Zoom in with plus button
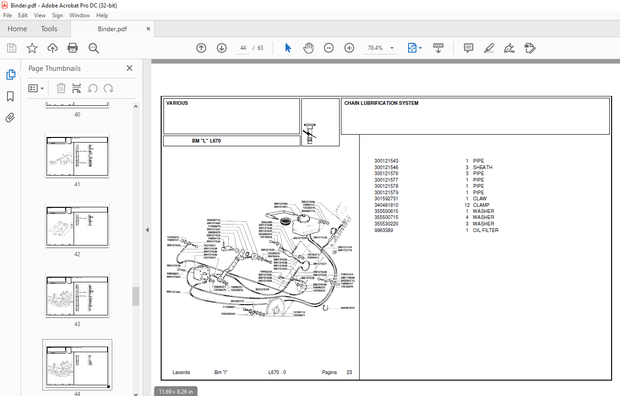 pos(349,48)
